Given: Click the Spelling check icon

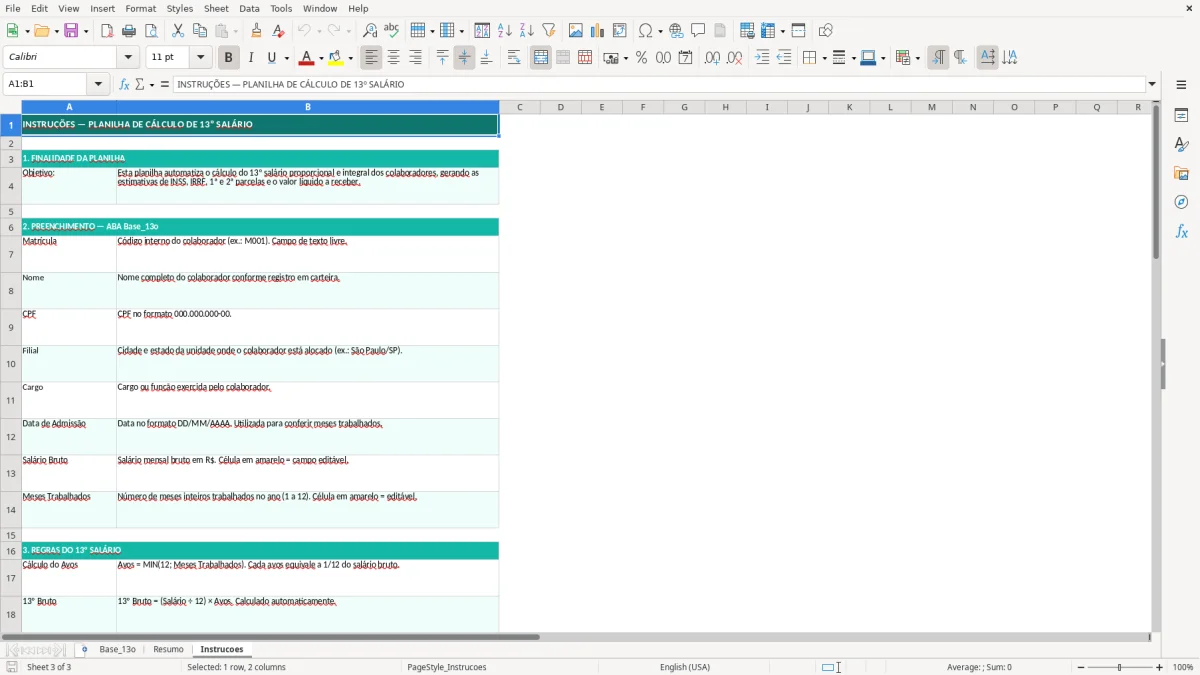Looking at the screenshot, I should pos(392,31).
